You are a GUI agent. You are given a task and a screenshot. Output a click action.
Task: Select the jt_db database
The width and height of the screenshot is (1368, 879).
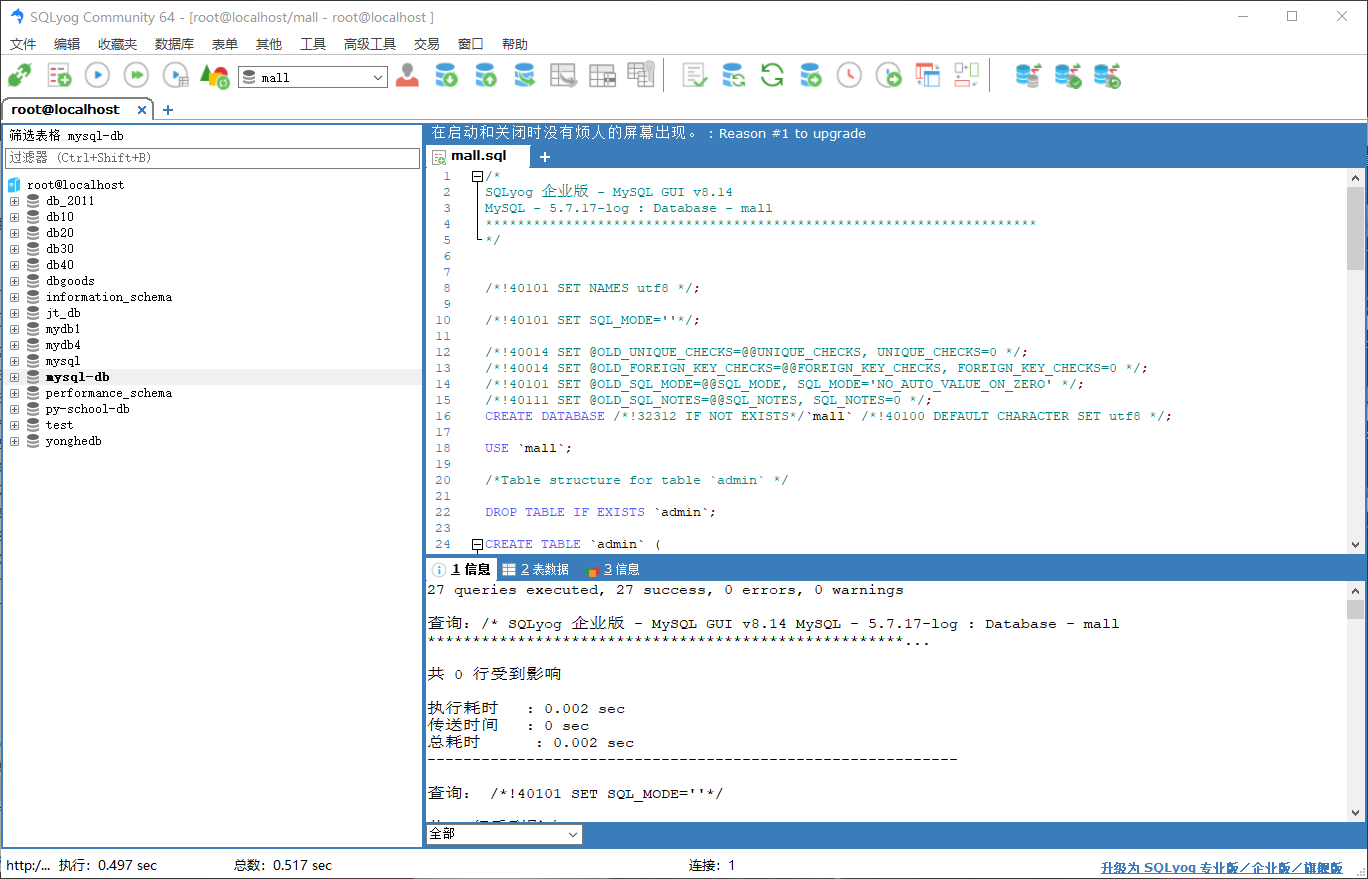pos(63,313)
